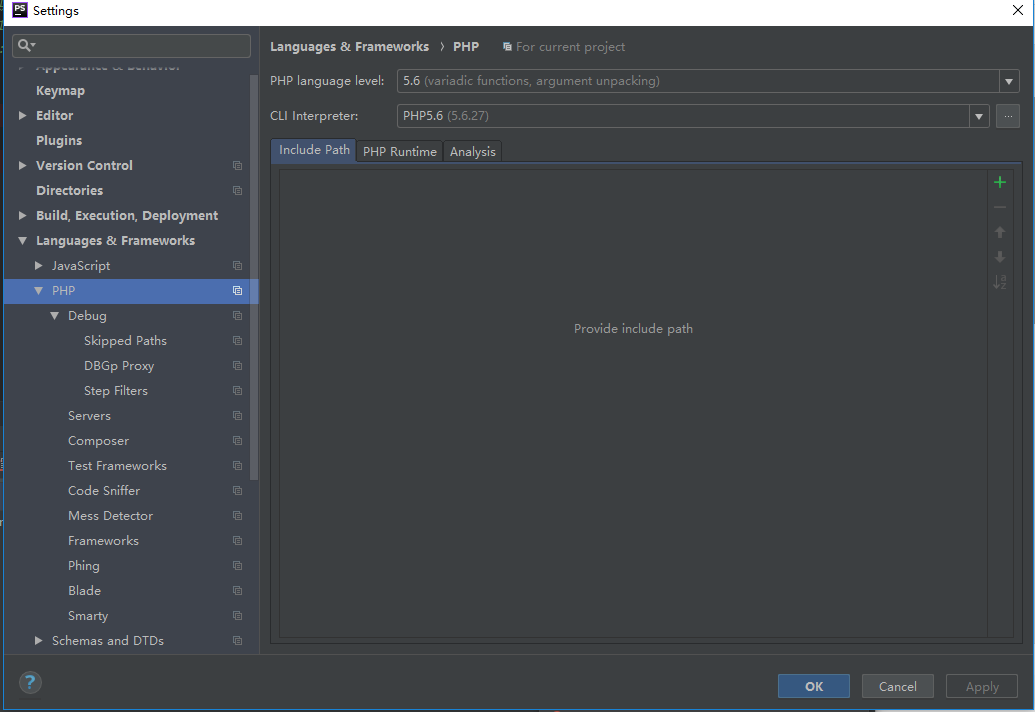The image size is (1035, 712).
Task: Click the Cancel button
Action: pos(898,686)
